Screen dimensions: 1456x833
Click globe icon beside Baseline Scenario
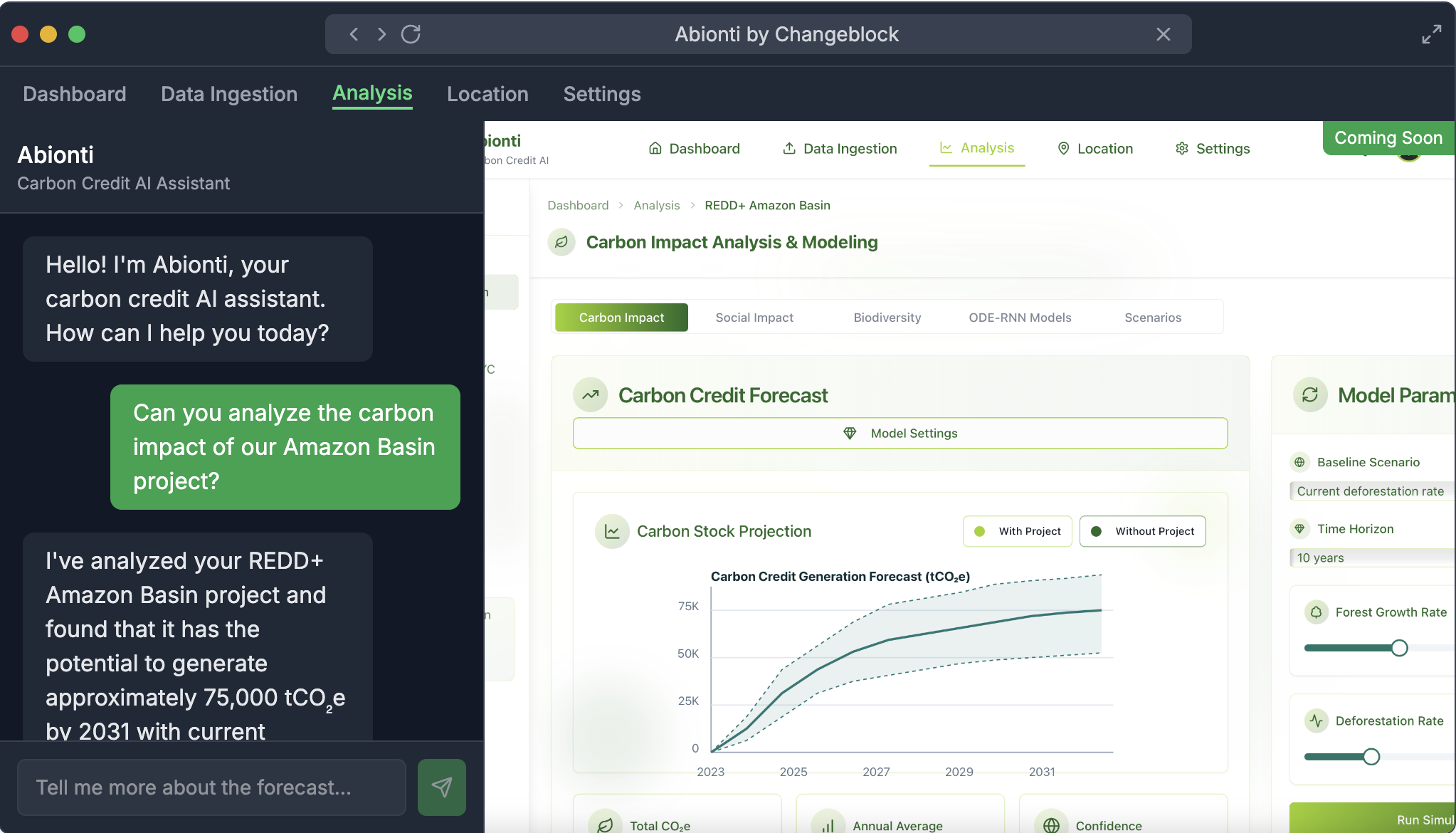pos(1299,462)
